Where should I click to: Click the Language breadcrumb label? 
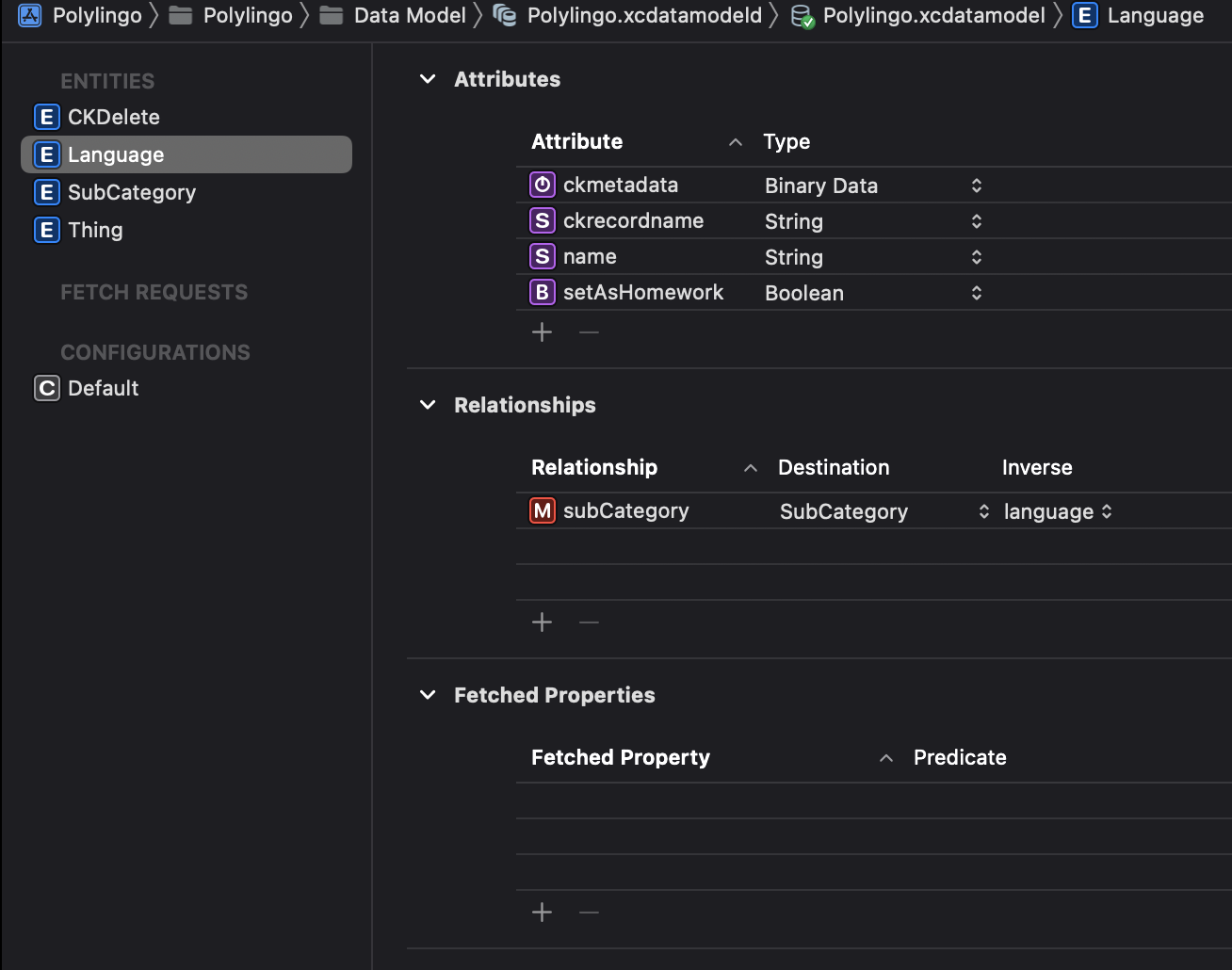[1156, 16]
